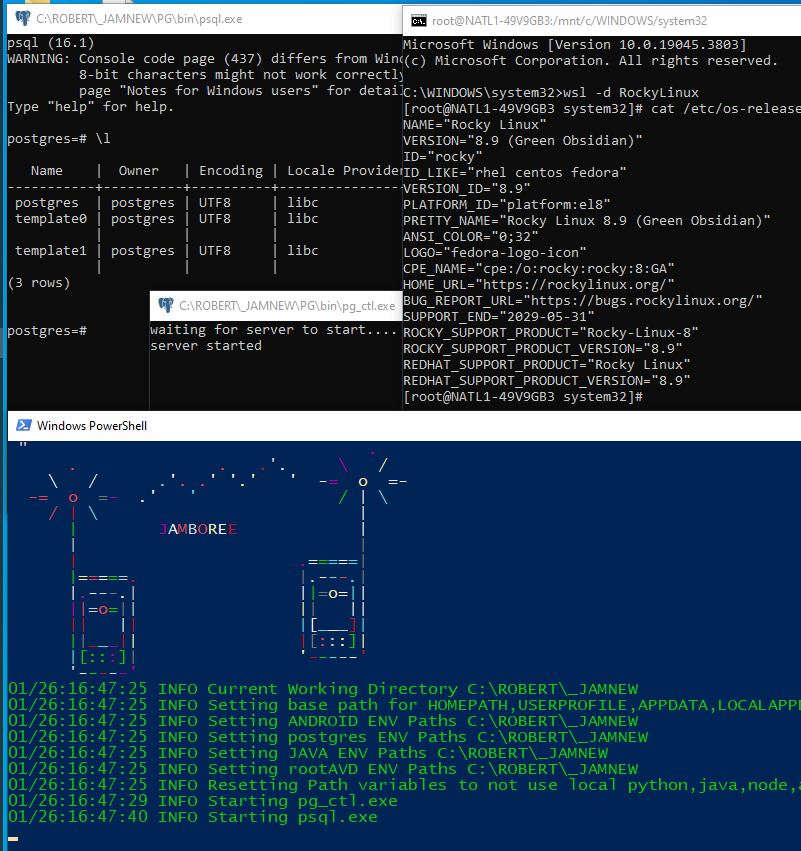Click the 'Resetting Path variables' log line

[x=404, y=785]
